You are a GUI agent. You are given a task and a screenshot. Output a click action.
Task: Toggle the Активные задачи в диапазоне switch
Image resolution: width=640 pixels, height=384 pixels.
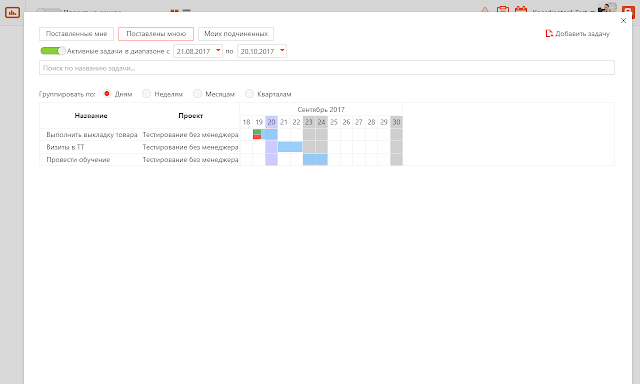click(x=53, y=51)
